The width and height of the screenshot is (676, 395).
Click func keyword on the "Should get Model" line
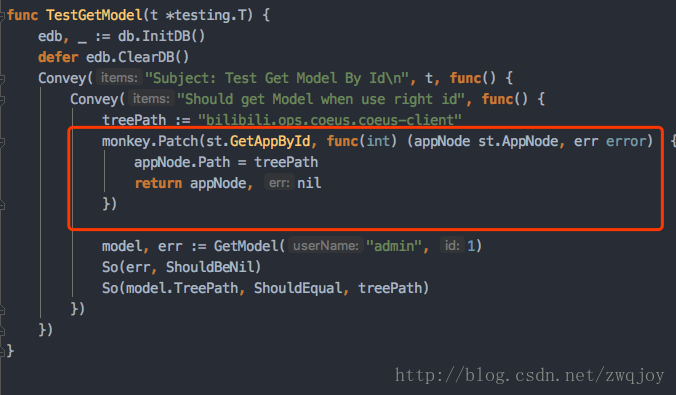498,99
